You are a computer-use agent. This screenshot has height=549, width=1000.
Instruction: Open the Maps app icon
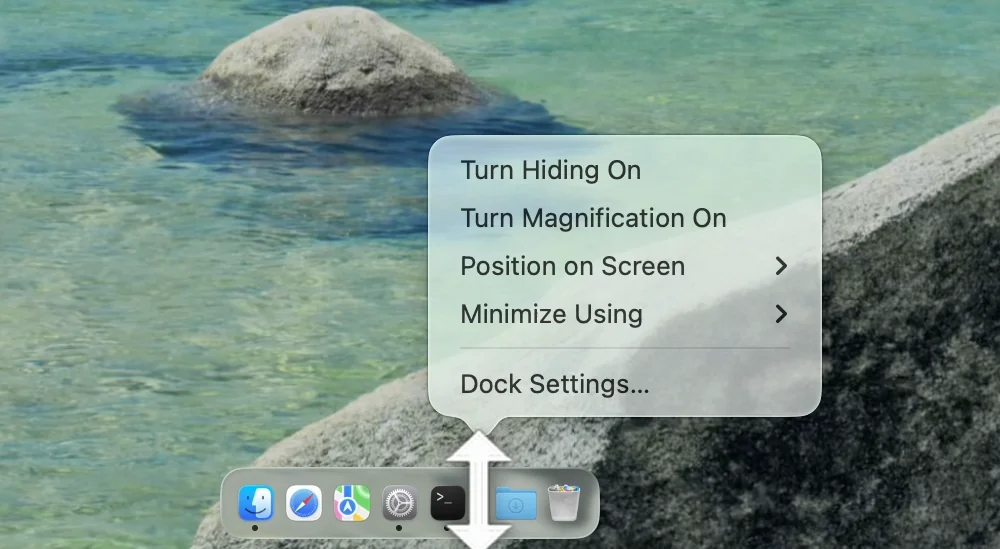(x=352, y=503)
